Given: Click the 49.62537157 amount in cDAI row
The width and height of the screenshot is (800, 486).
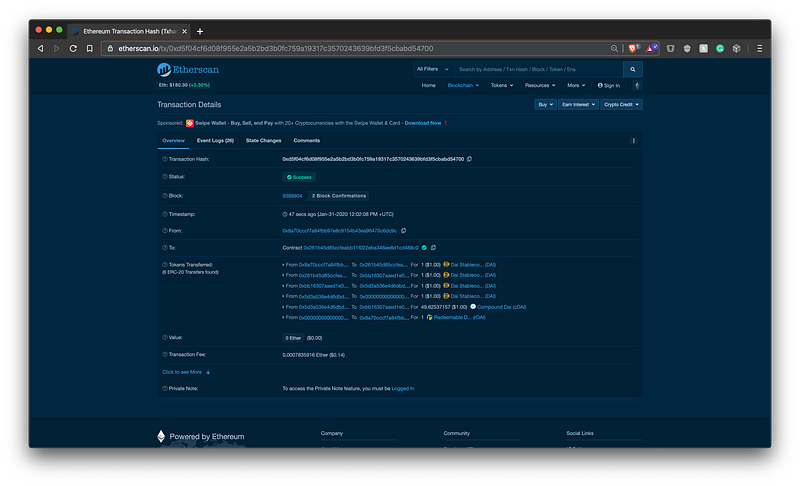Looking at the screenshot, I should 435,307.
